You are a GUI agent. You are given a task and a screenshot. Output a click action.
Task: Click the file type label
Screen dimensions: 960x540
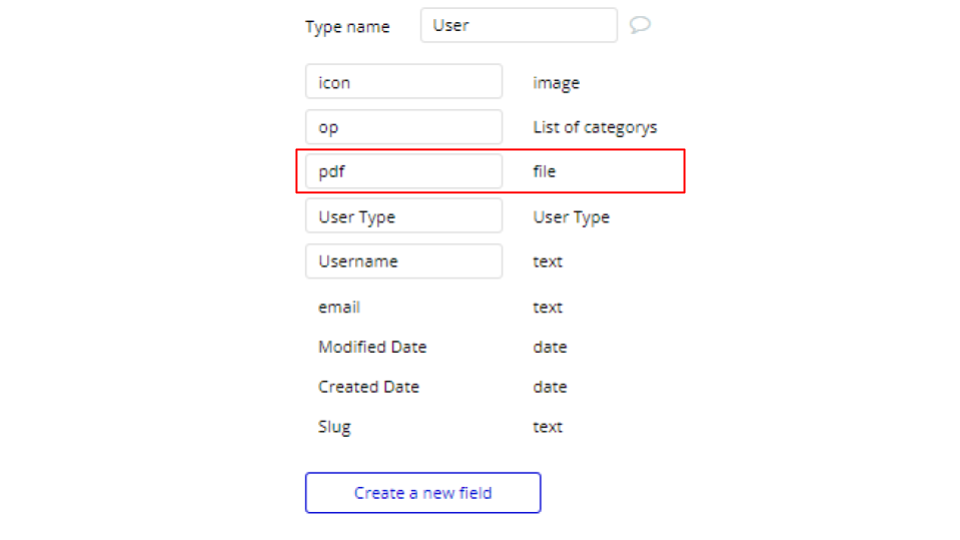(544, 171)
